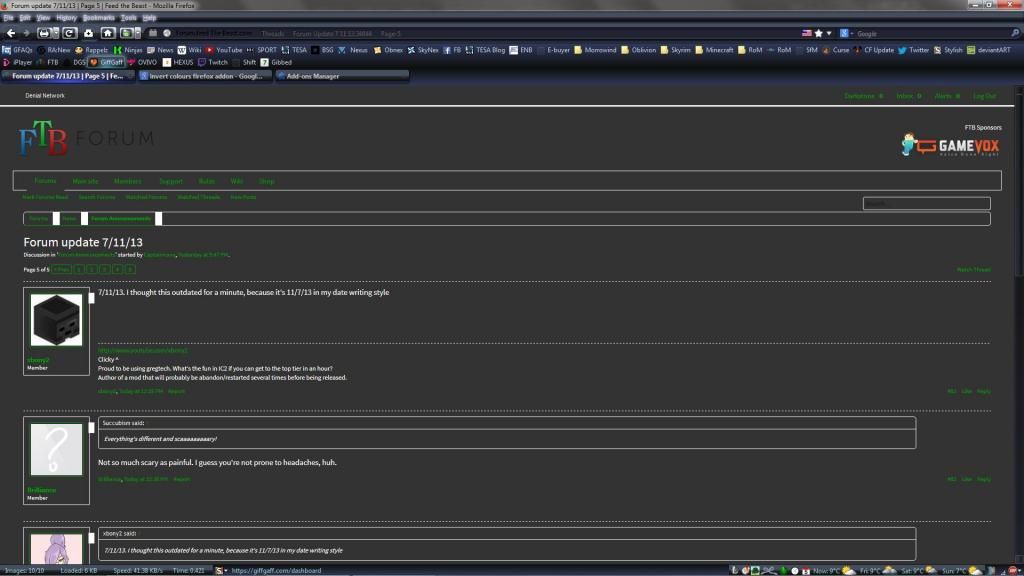Open xbony2's profile name link
The width and height of the screenshot is (1024, 576).
click(38, 360)
